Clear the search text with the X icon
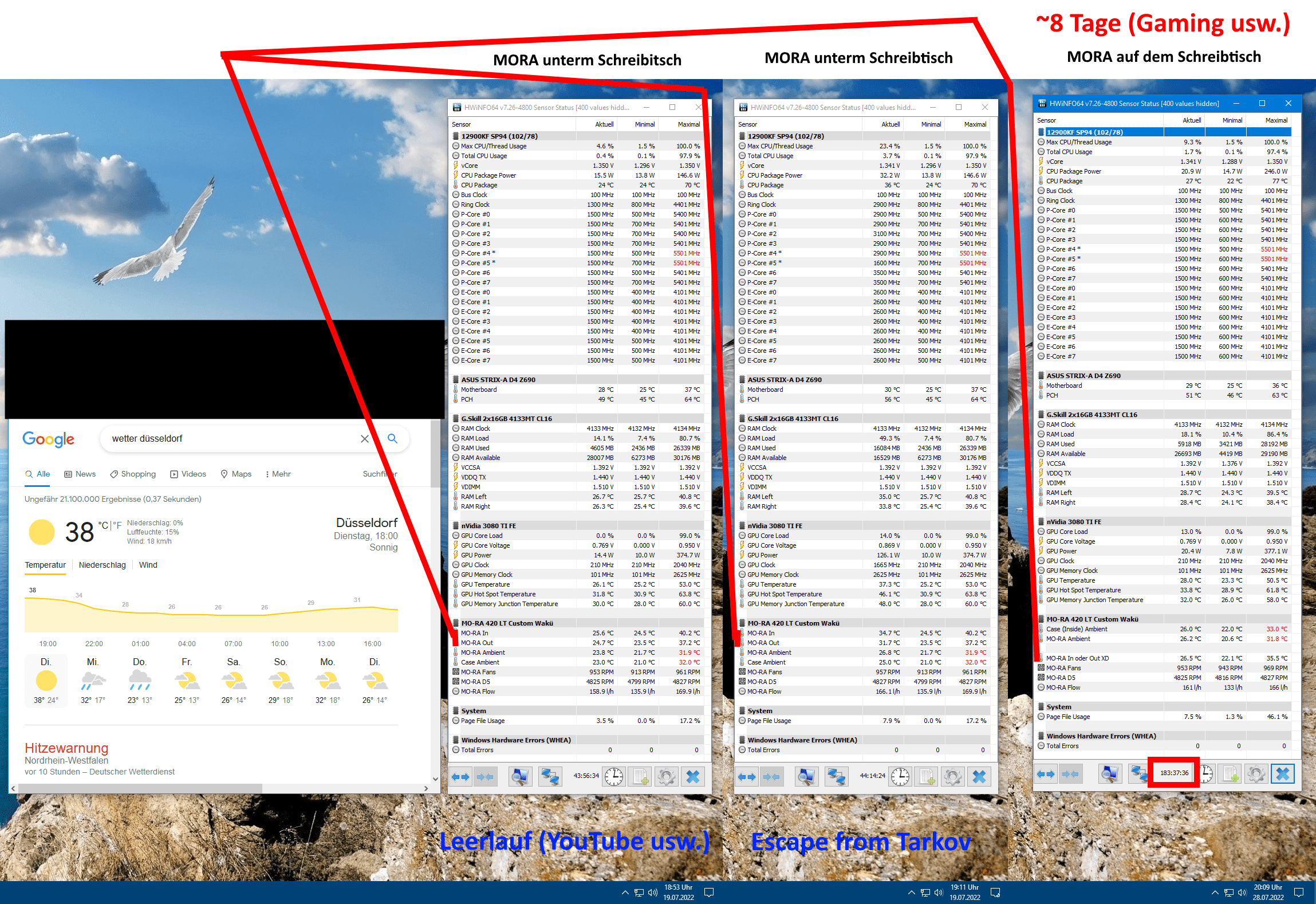The height and width of the screenshot is (904, 1316). (x=365, y=438)
